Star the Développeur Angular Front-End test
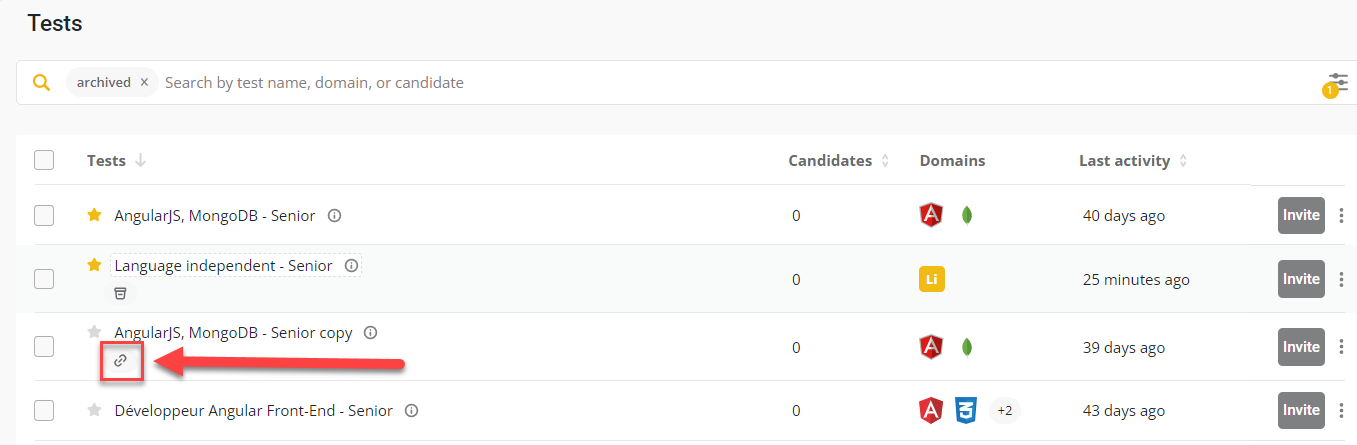Viewport: 1357px width, 445px height. point(95,410)
